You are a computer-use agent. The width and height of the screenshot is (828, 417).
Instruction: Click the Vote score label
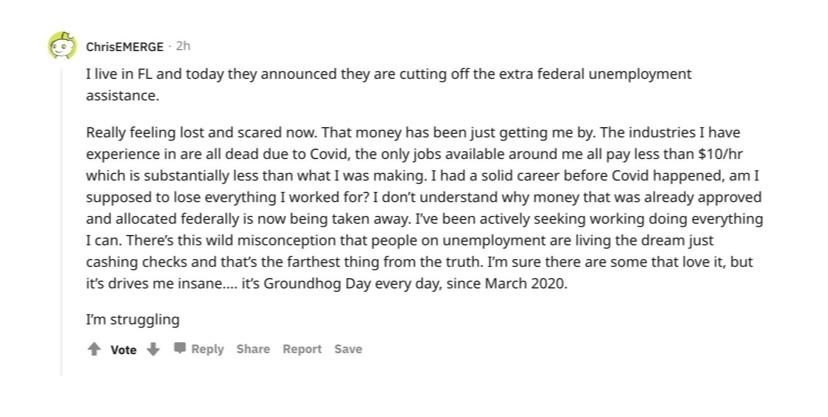coord(123,350)
